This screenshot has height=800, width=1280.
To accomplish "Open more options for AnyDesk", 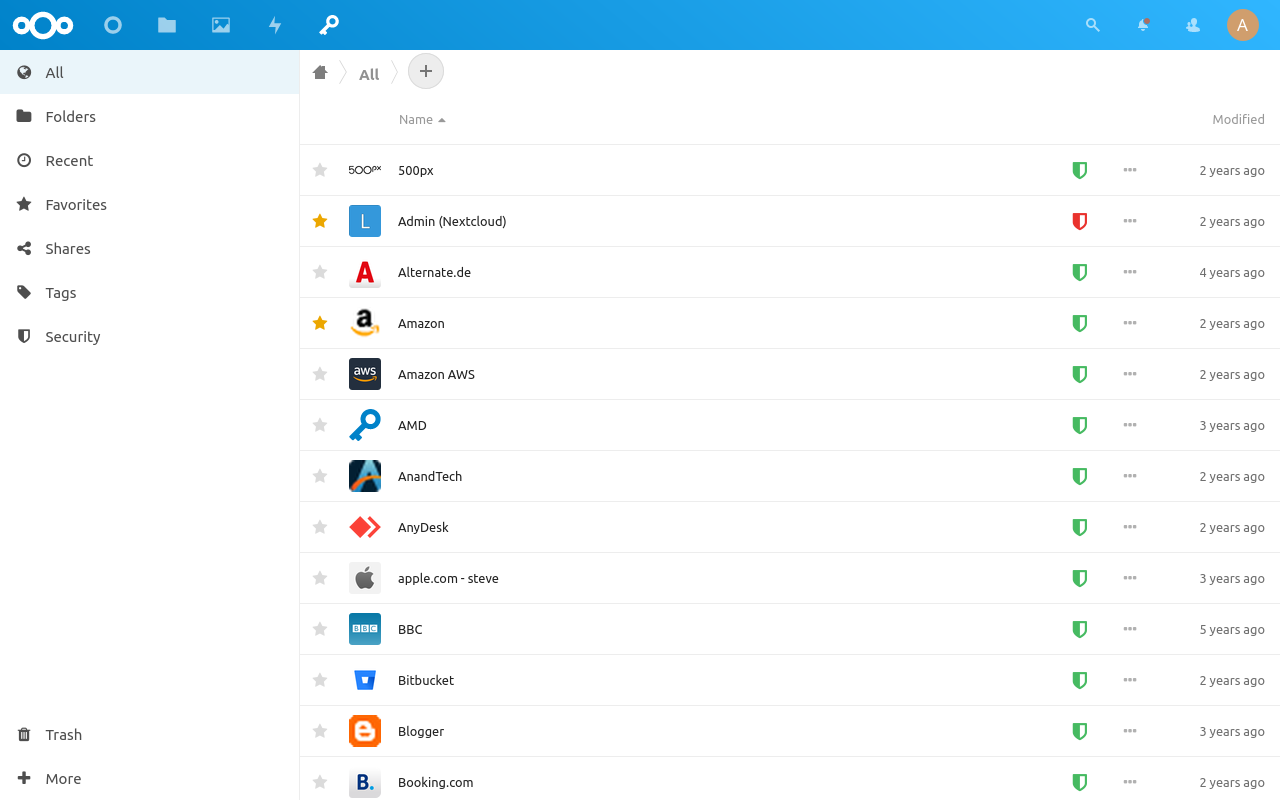I will 1130,527.
